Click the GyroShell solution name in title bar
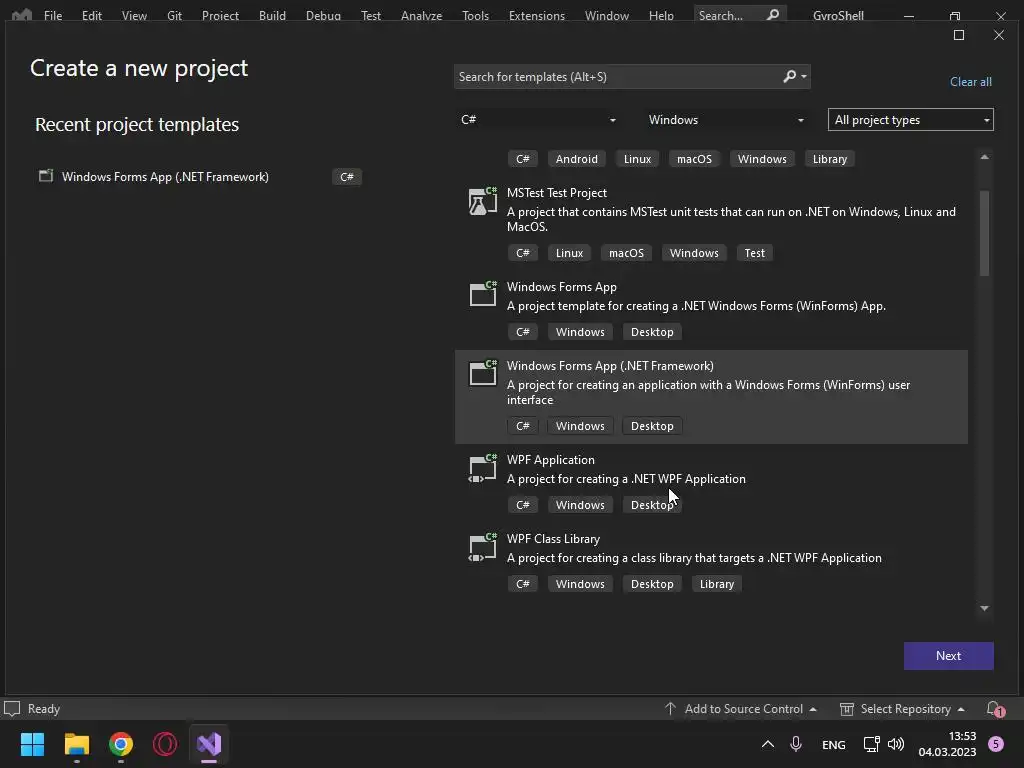The height and width of the screenshot is (768, 1024). [838, 15]
